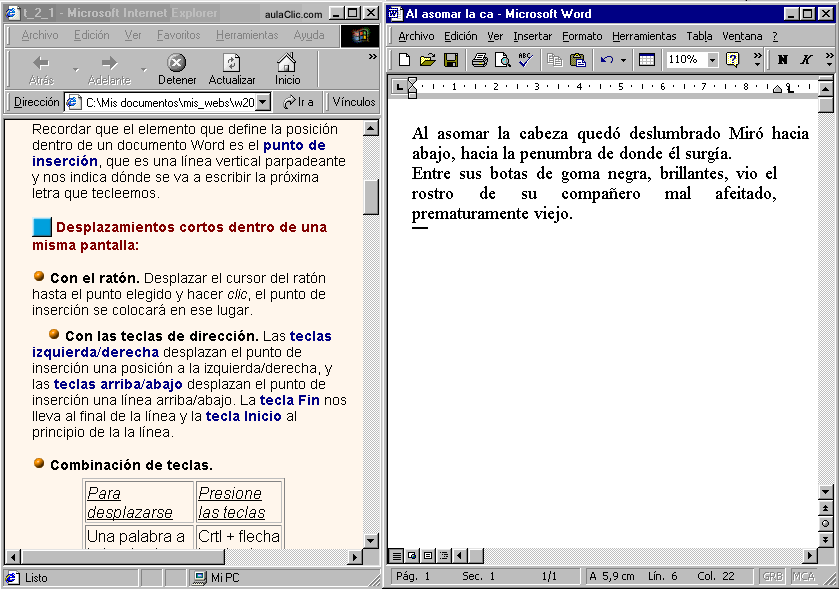Image resolution: width=839 pixels, height=589 pixels.
Task: Click the left indent marker on Word ruler
Action: point(412,88)
